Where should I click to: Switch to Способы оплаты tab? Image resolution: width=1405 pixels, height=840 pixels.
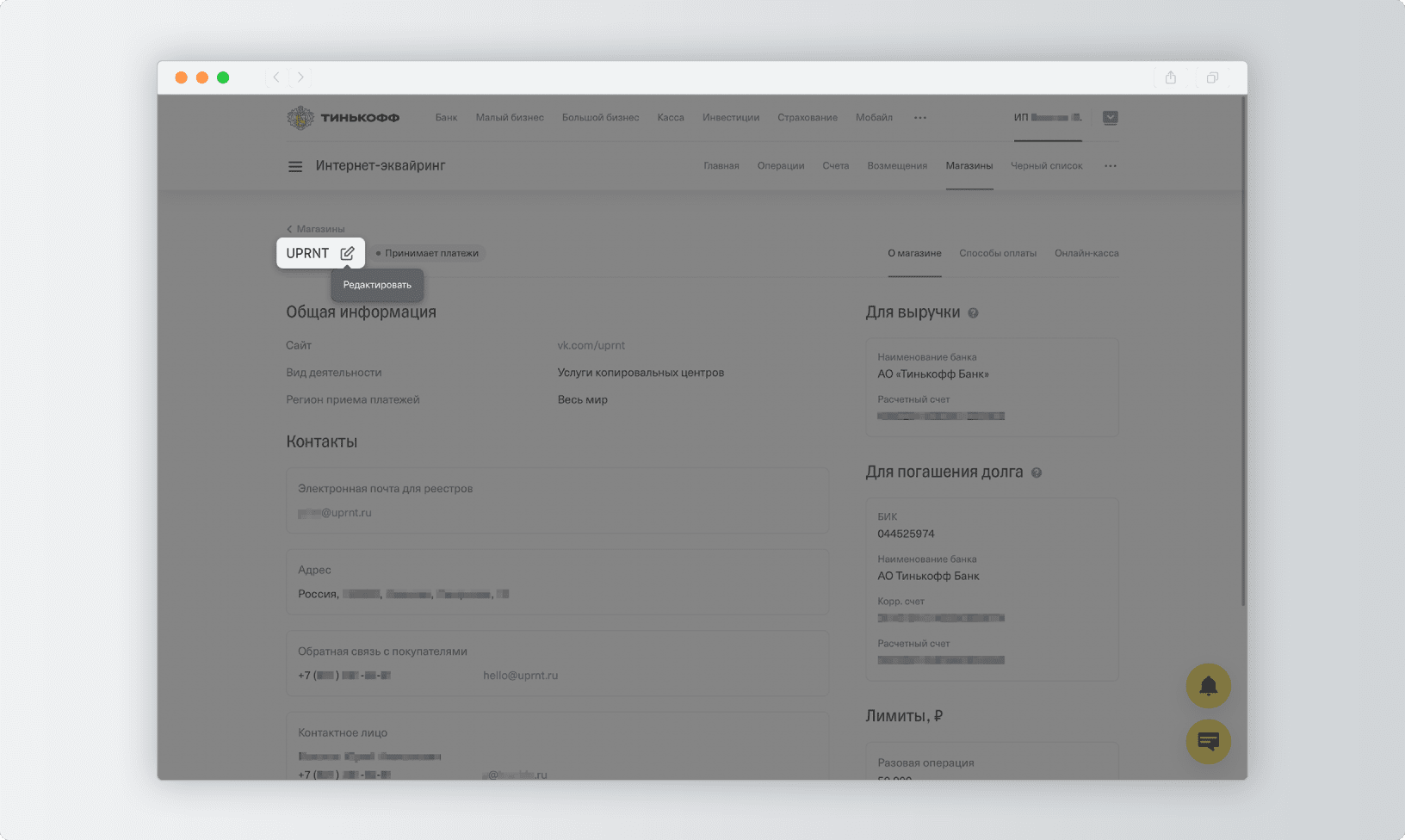point(998,253)
